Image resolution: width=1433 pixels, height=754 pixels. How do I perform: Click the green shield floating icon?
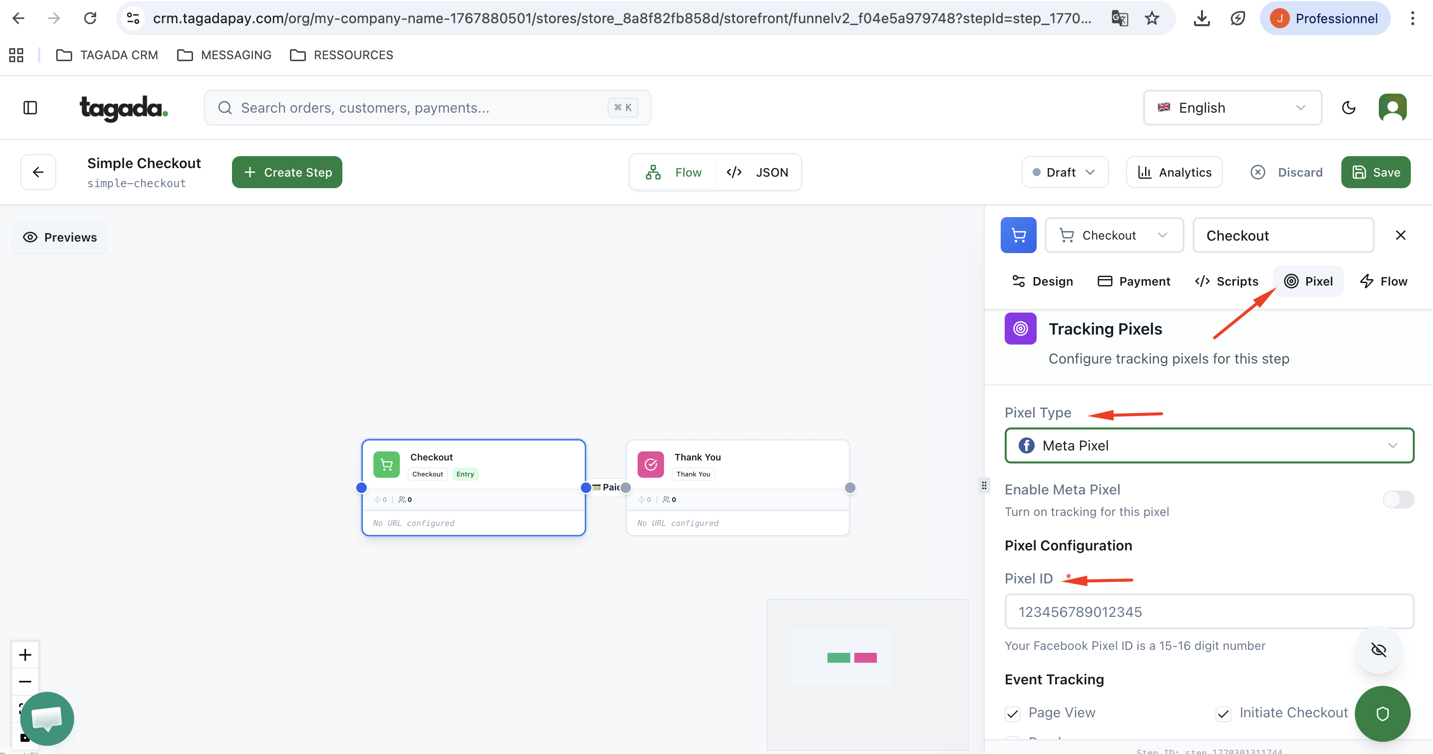1382,714
